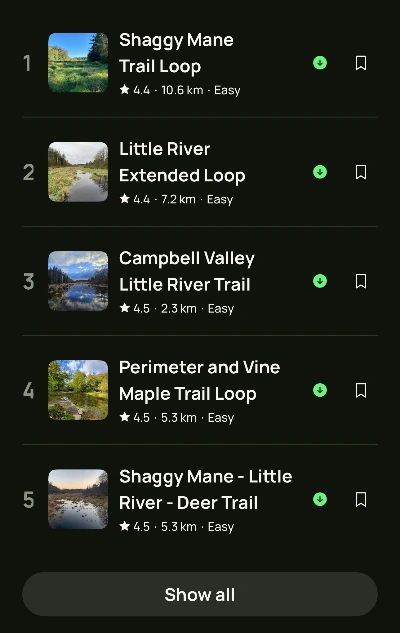Open the sunset thumbnail of trail five

pos(78,499)
